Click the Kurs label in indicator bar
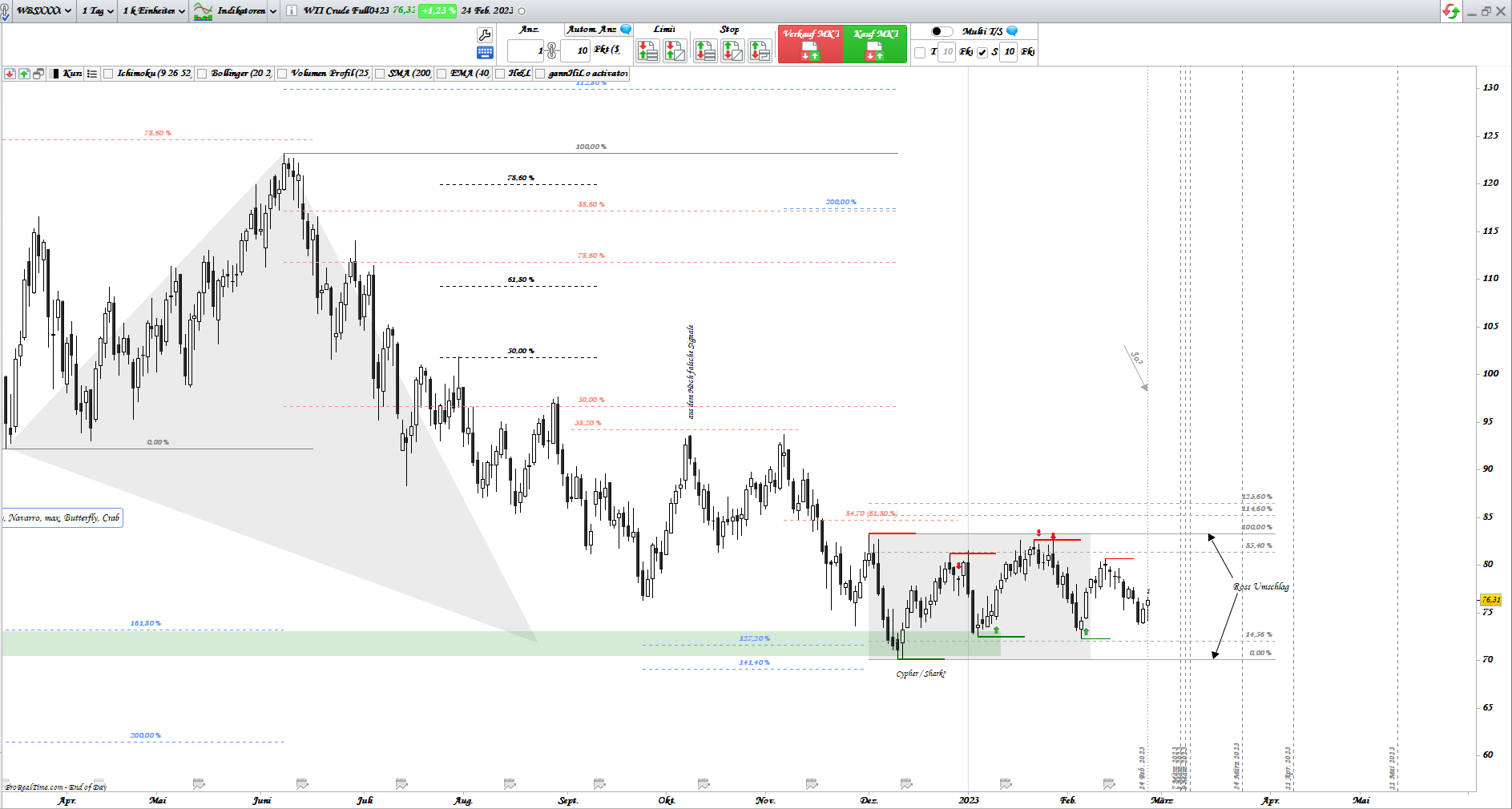The height and width of the screenshot is (809, 1512). click(x=72, y=74)
